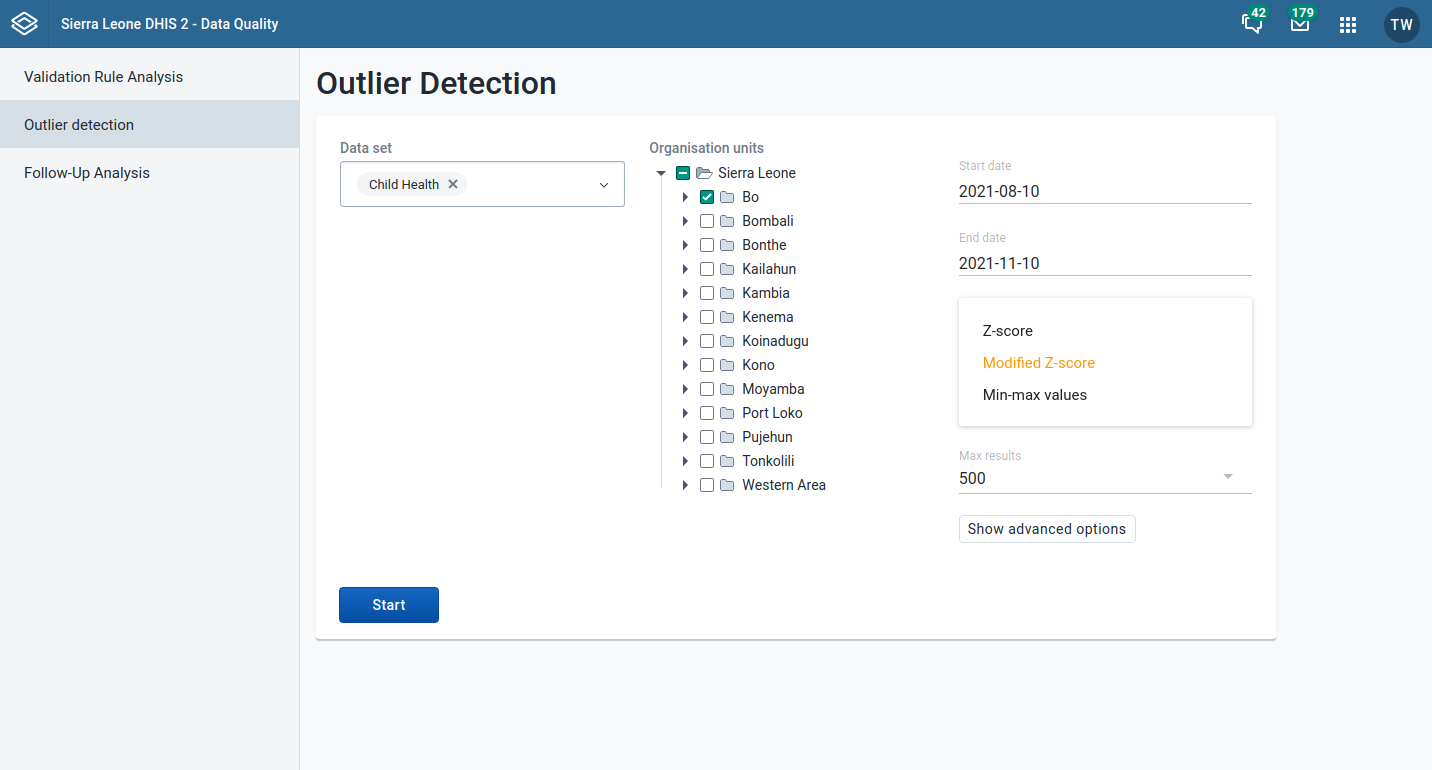Click the Start analysis button
The width and height of the screenshot is (1432, 770).
[388, 604]
